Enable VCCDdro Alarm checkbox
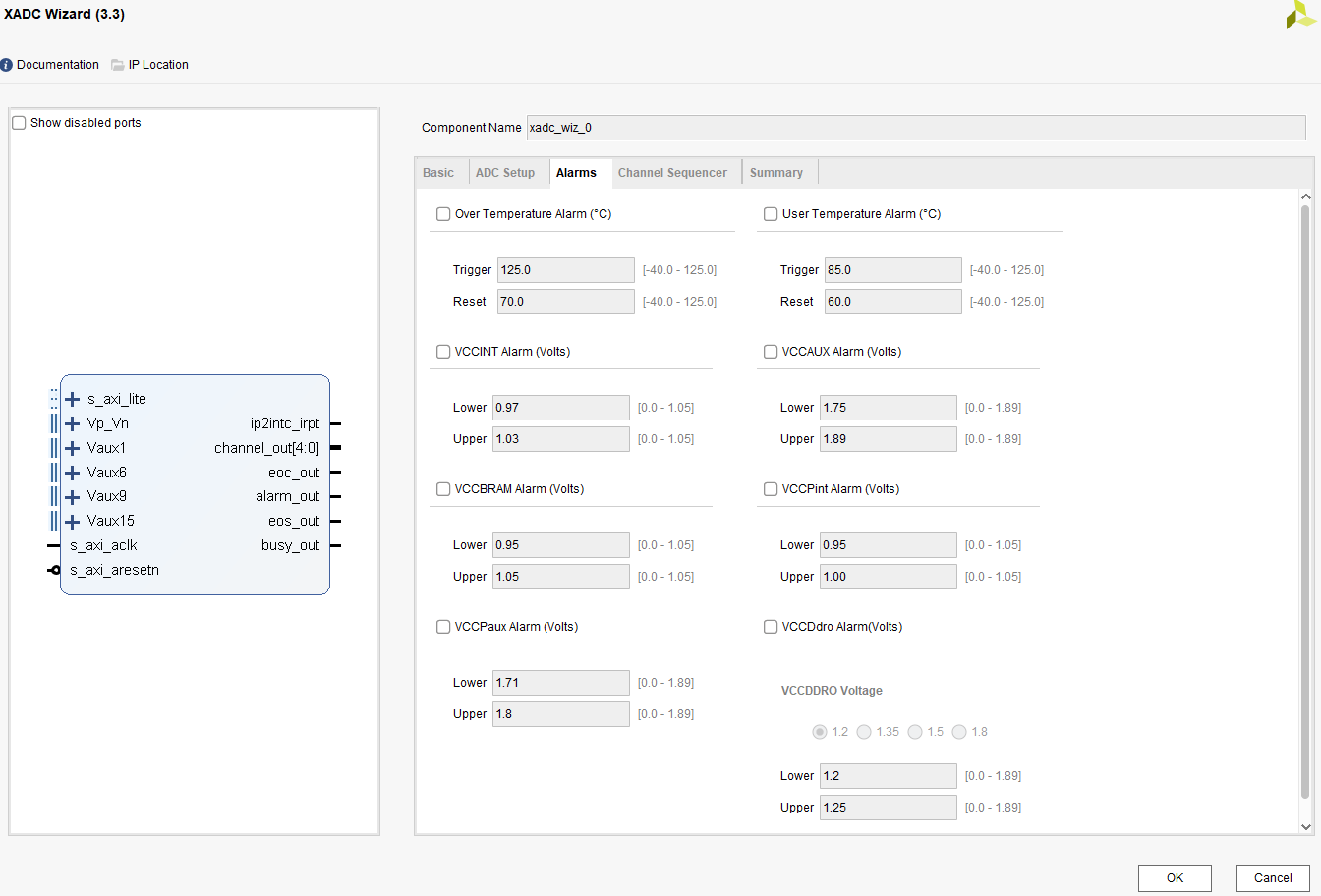1321x896 pixels. tap(771, 627)
